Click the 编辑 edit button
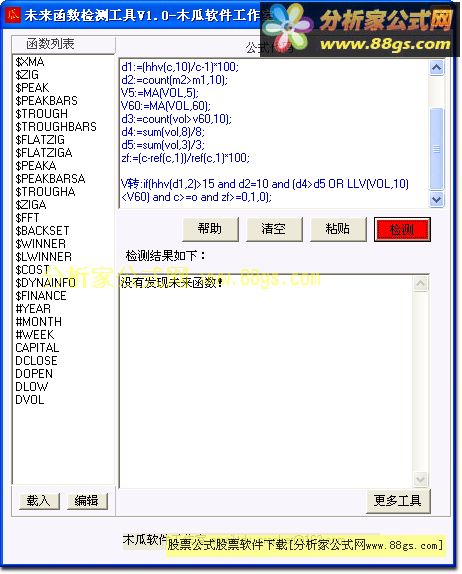Screen dimensions: 462x574 [x=87, y=501]
